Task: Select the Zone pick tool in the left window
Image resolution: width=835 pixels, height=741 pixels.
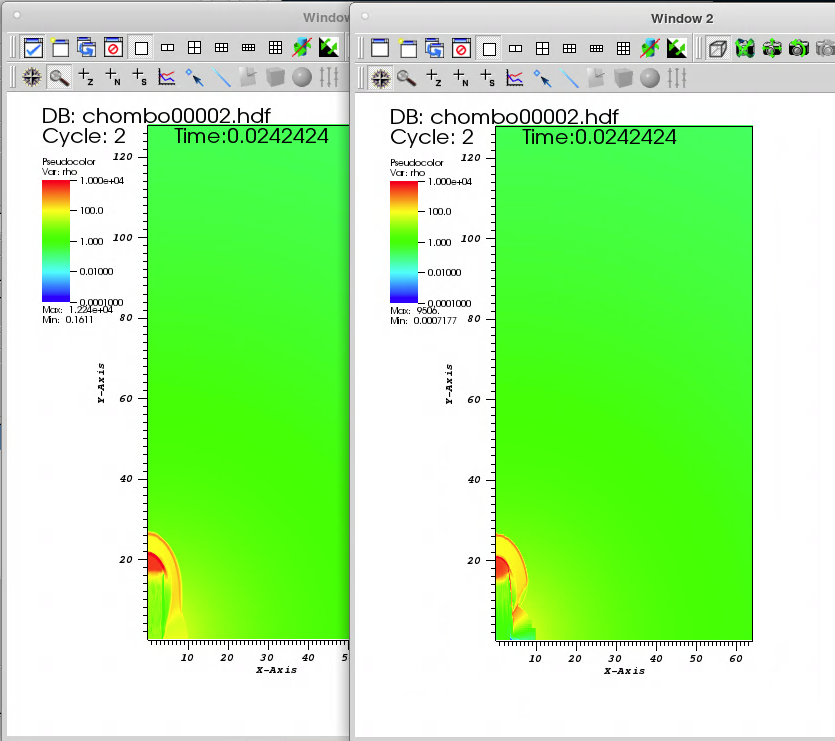Action: click(86, 77)
